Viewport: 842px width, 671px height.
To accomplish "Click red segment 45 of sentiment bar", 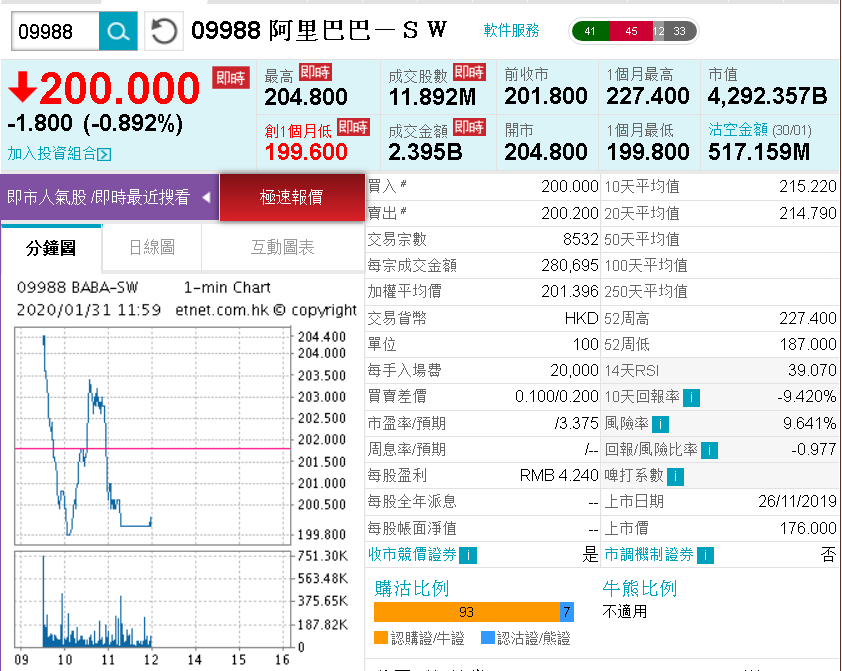I will 632,31.
